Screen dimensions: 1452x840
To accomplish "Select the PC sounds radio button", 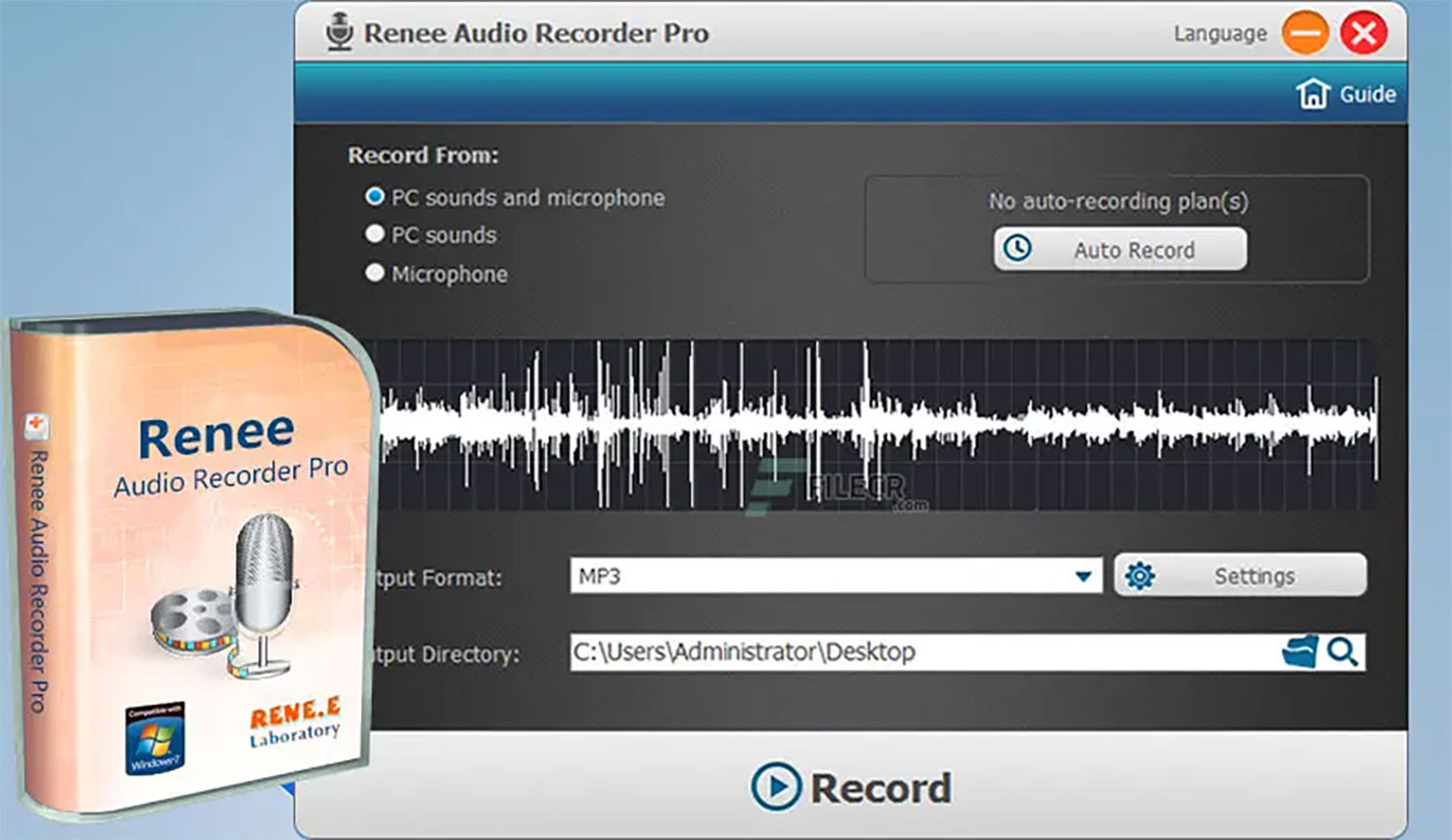I will click(375, 234).
